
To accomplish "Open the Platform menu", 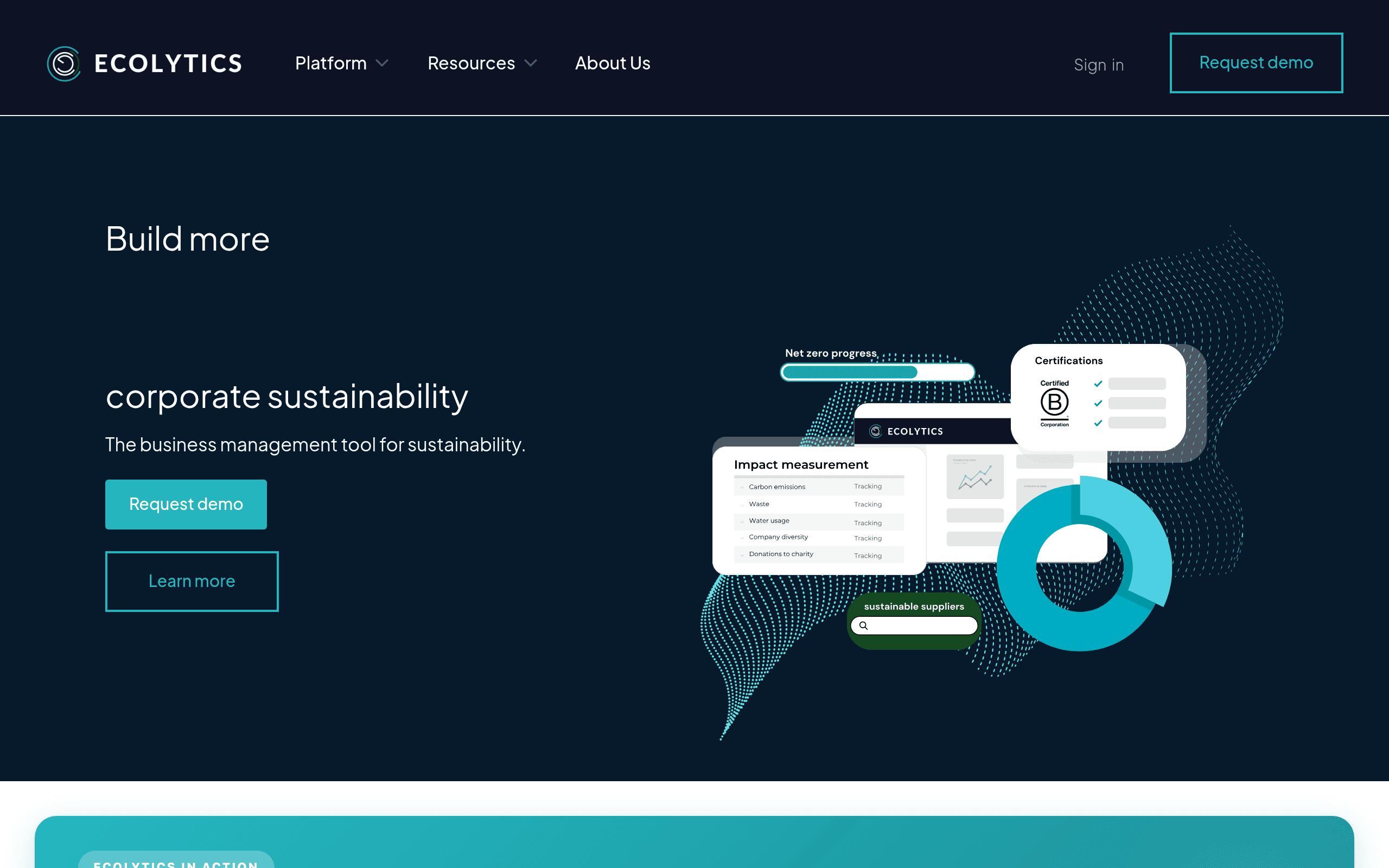I will 330,63.
